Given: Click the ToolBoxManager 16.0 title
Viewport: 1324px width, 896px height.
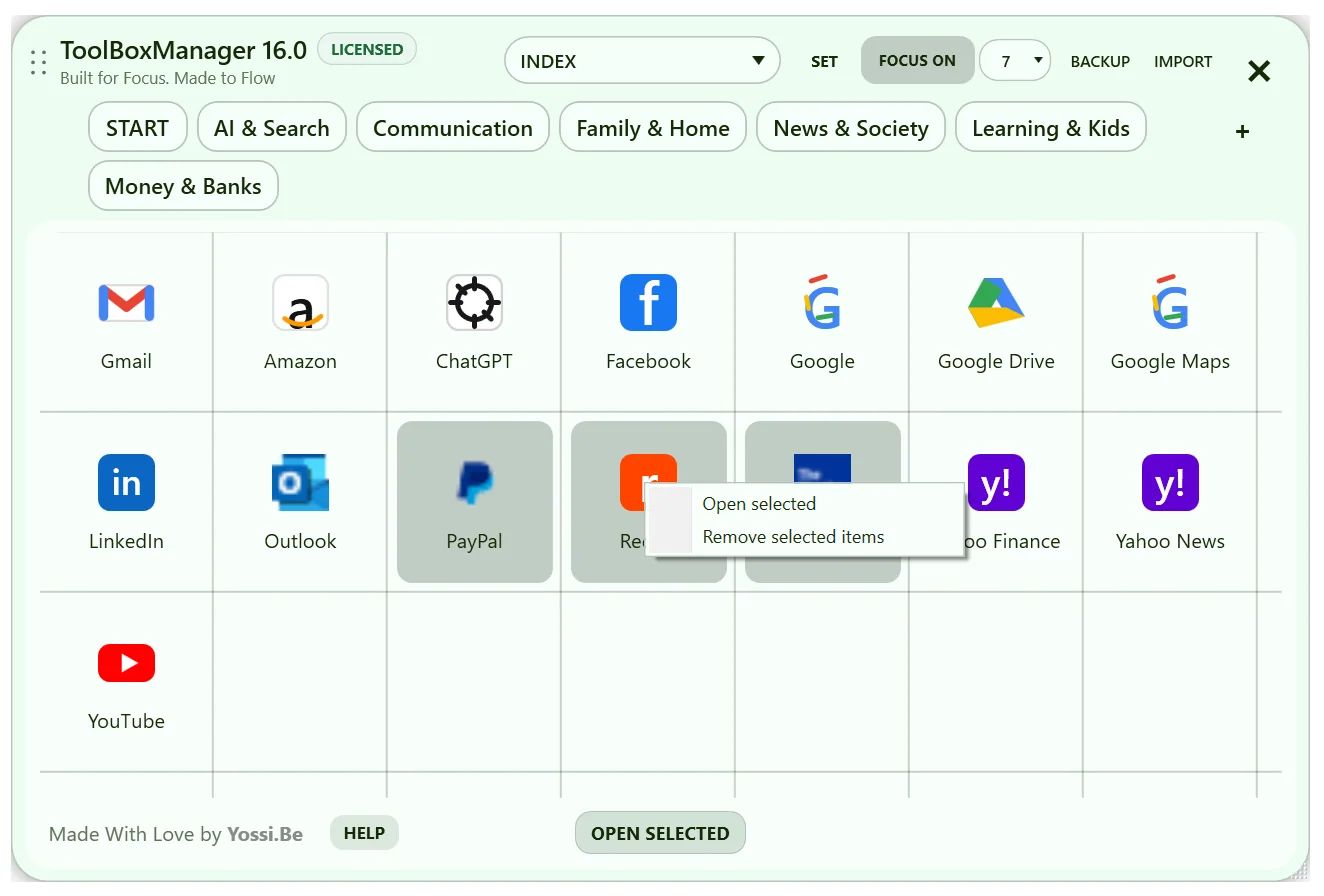Looking at the screenshot, I should pyautogui.click(x=183, y=50).
